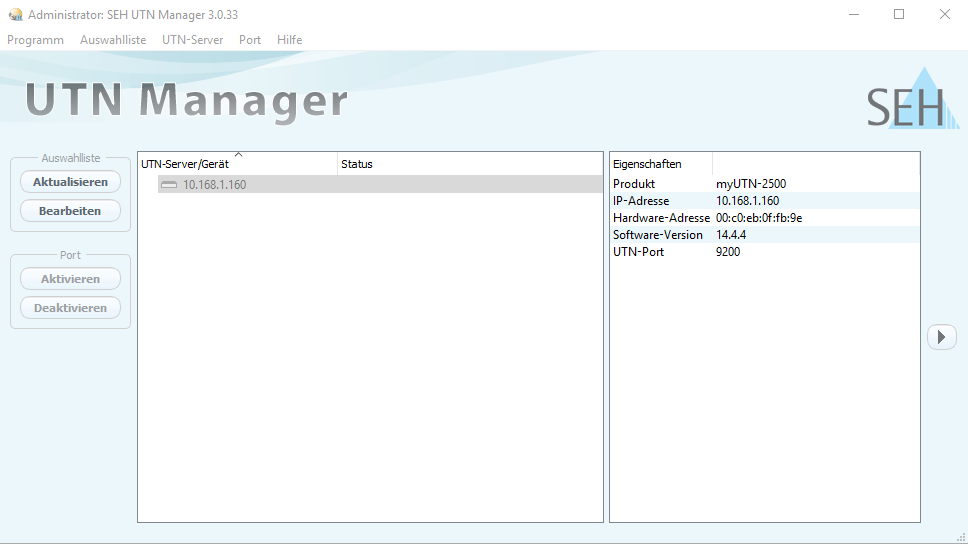
Task: Close the UTN Manager window
Action: [945, 14]
